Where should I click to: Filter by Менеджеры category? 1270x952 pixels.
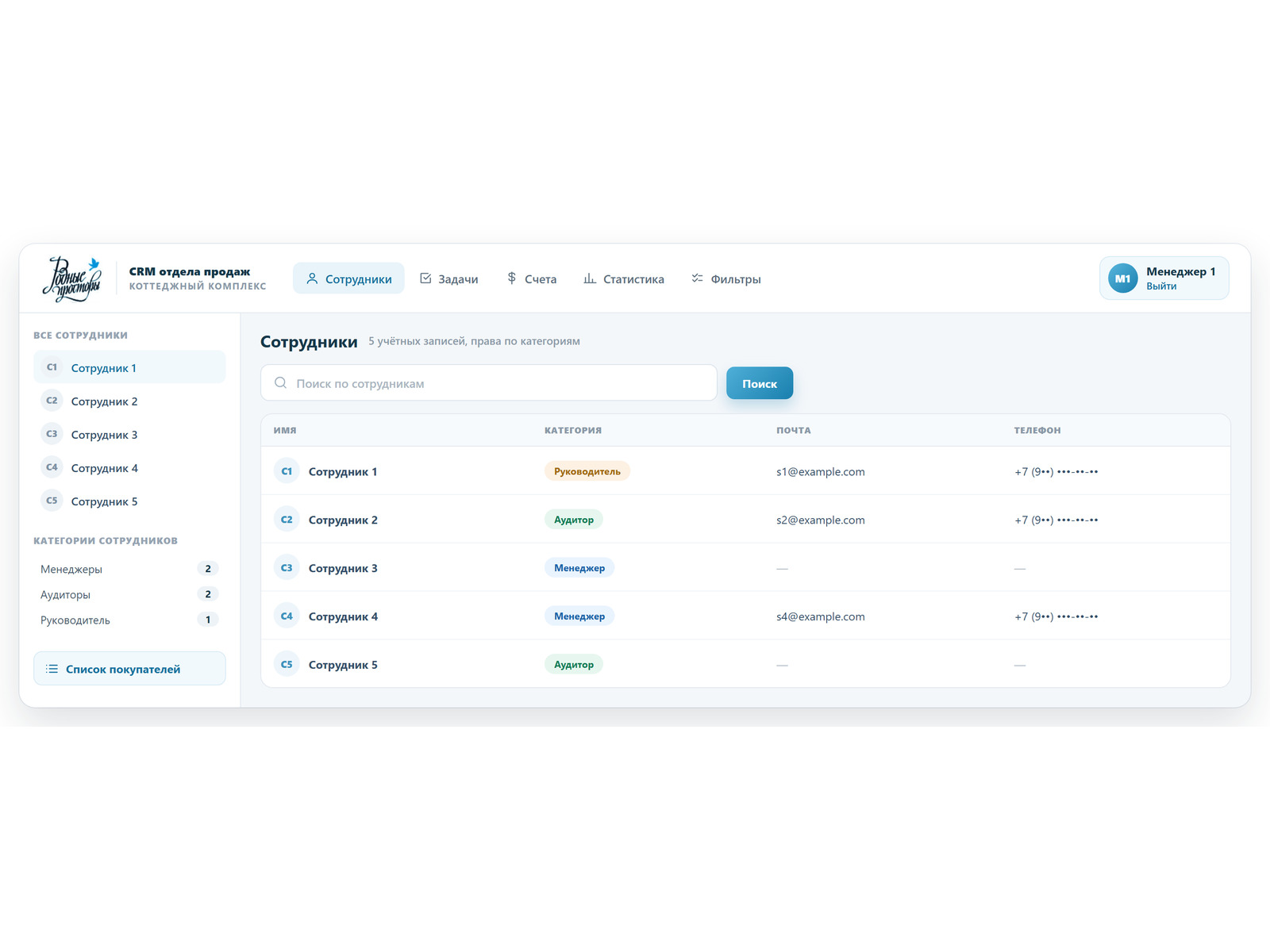tap(129, 569)
